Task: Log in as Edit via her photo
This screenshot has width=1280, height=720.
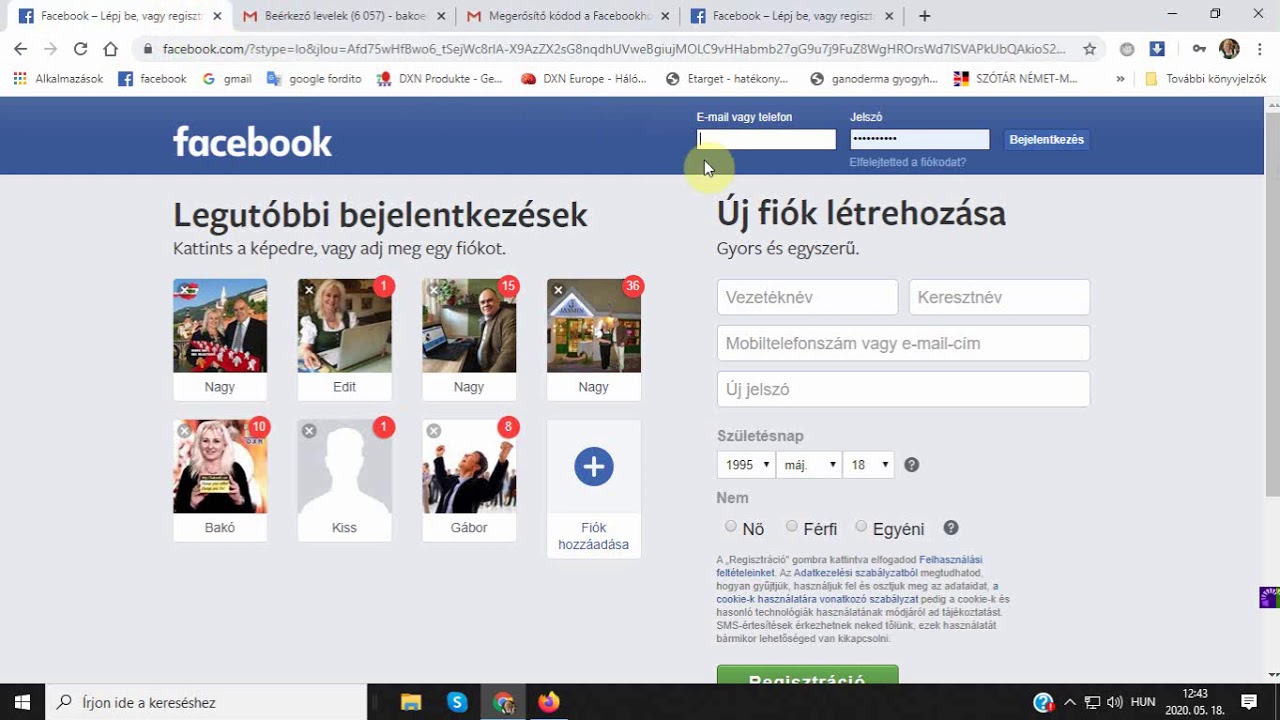Action: coord(344,326)
